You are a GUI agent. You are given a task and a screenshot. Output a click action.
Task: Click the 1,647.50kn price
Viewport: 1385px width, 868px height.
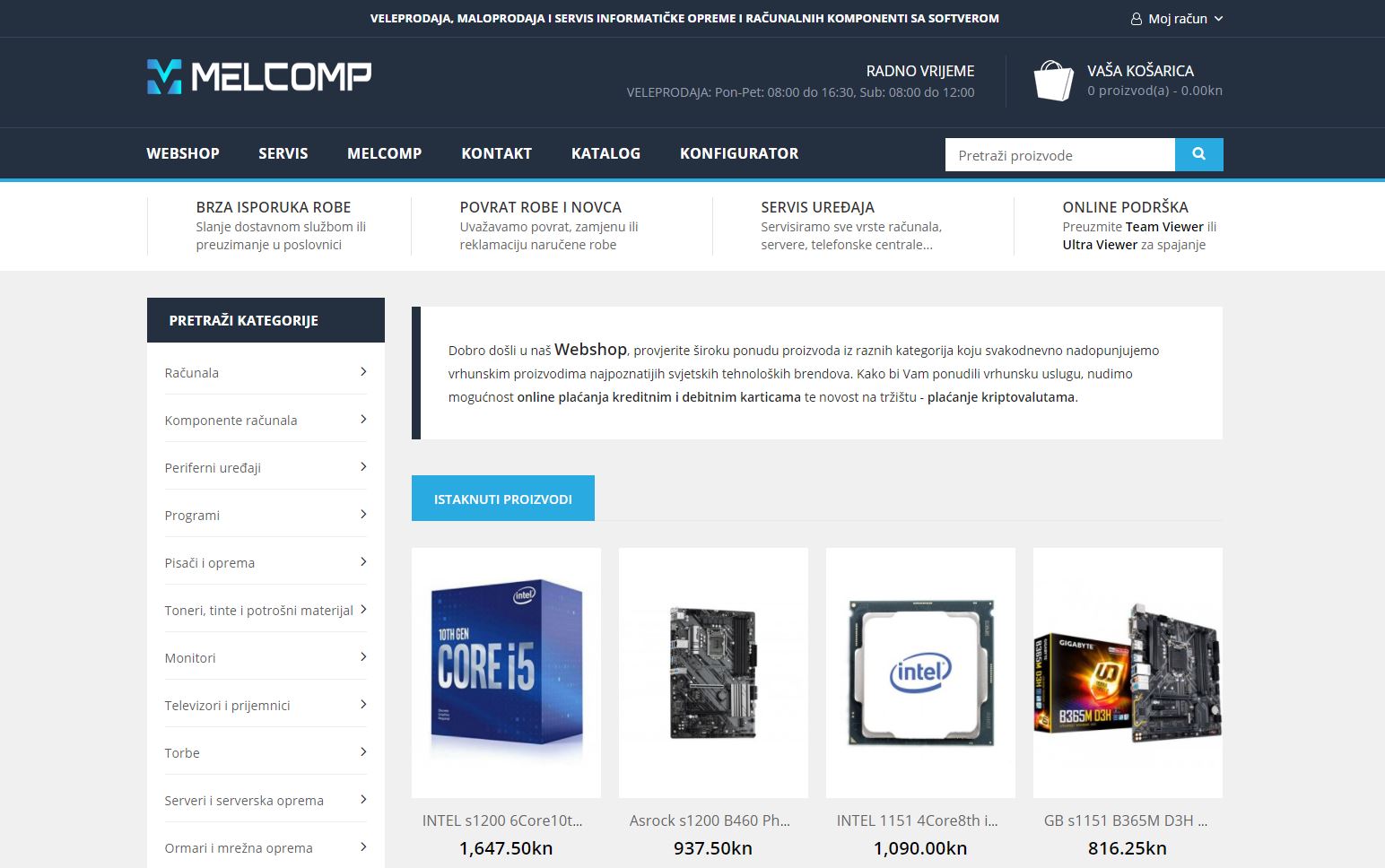[x=506, y=848]
